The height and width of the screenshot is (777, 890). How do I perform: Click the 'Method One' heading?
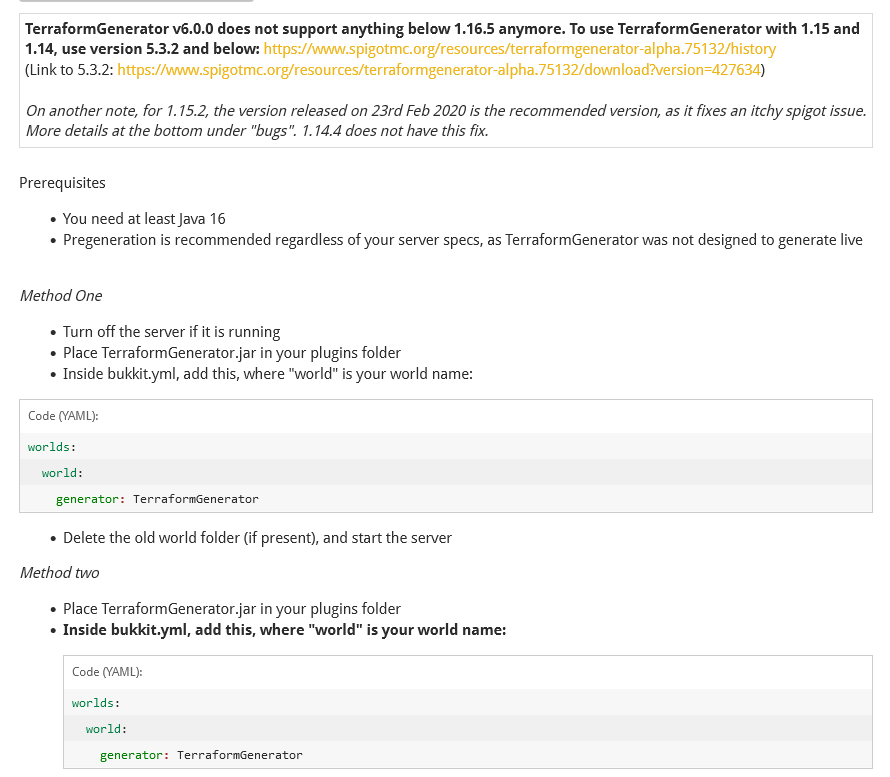point(61,296)
